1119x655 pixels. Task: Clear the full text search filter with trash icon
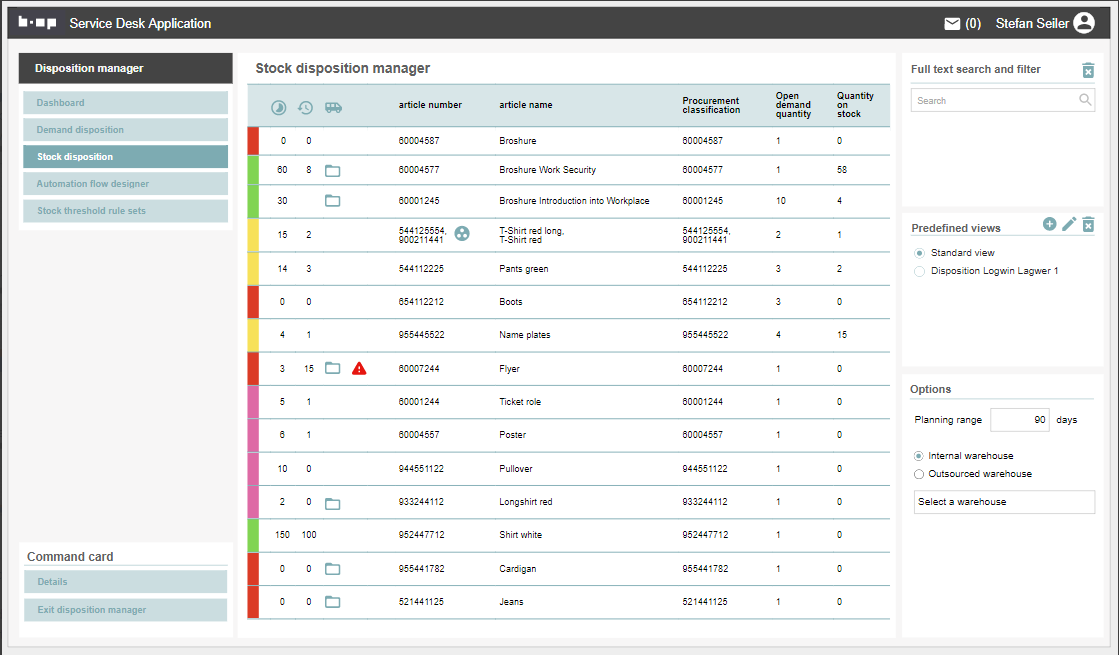(x=1088, y=70)
